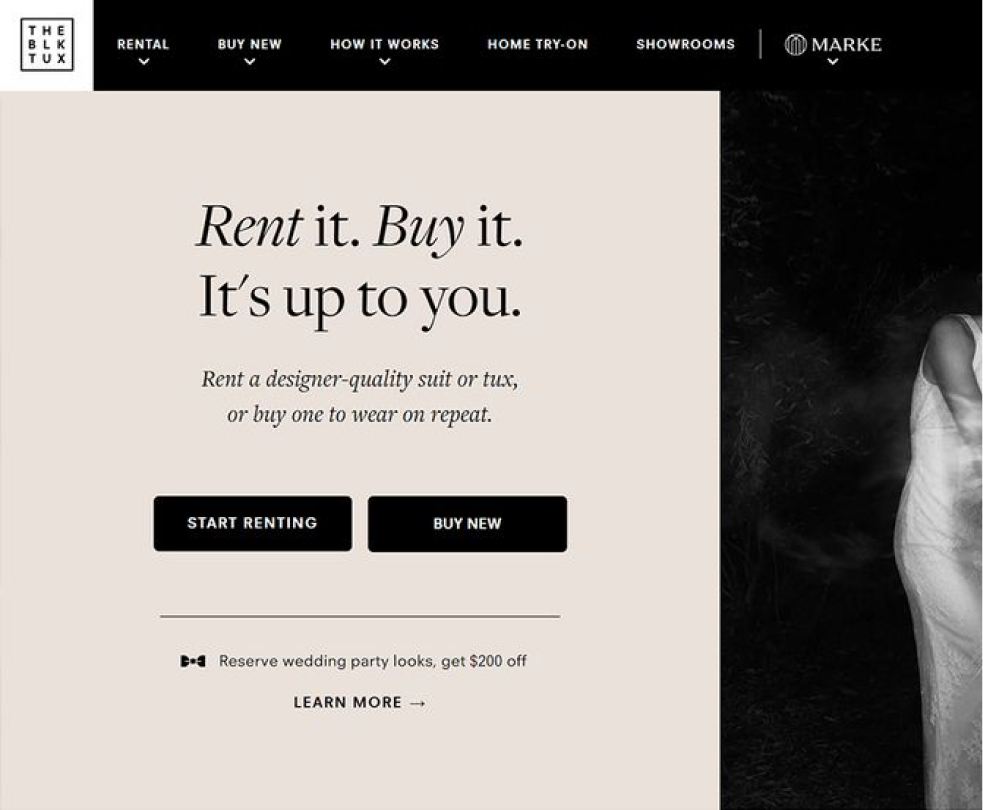The image size is (983, 810).
Task: Expand the Rental chevron
Action: [144, 61]
